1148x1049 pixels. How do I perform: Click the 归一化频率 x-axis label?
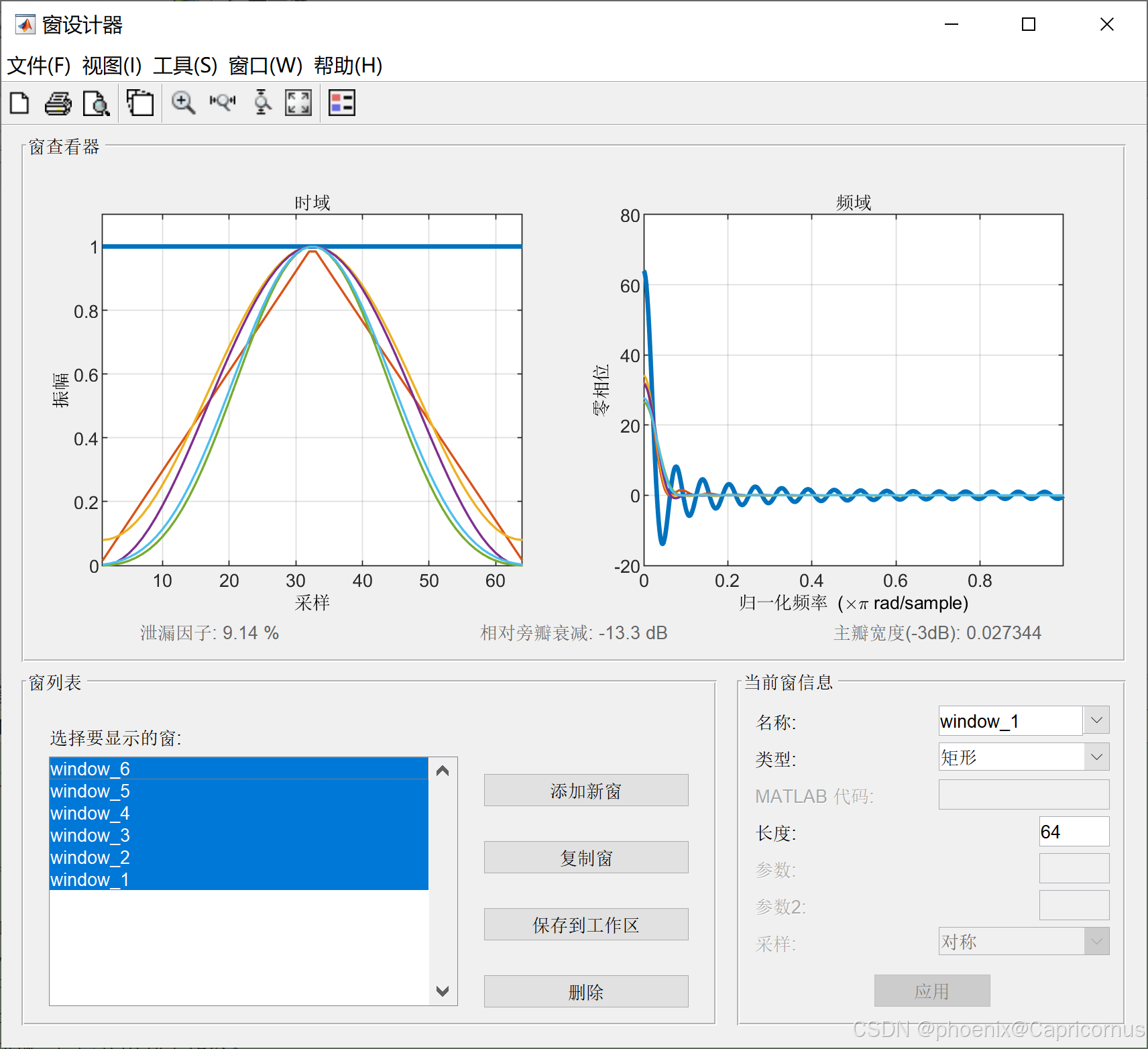point(854,603)
